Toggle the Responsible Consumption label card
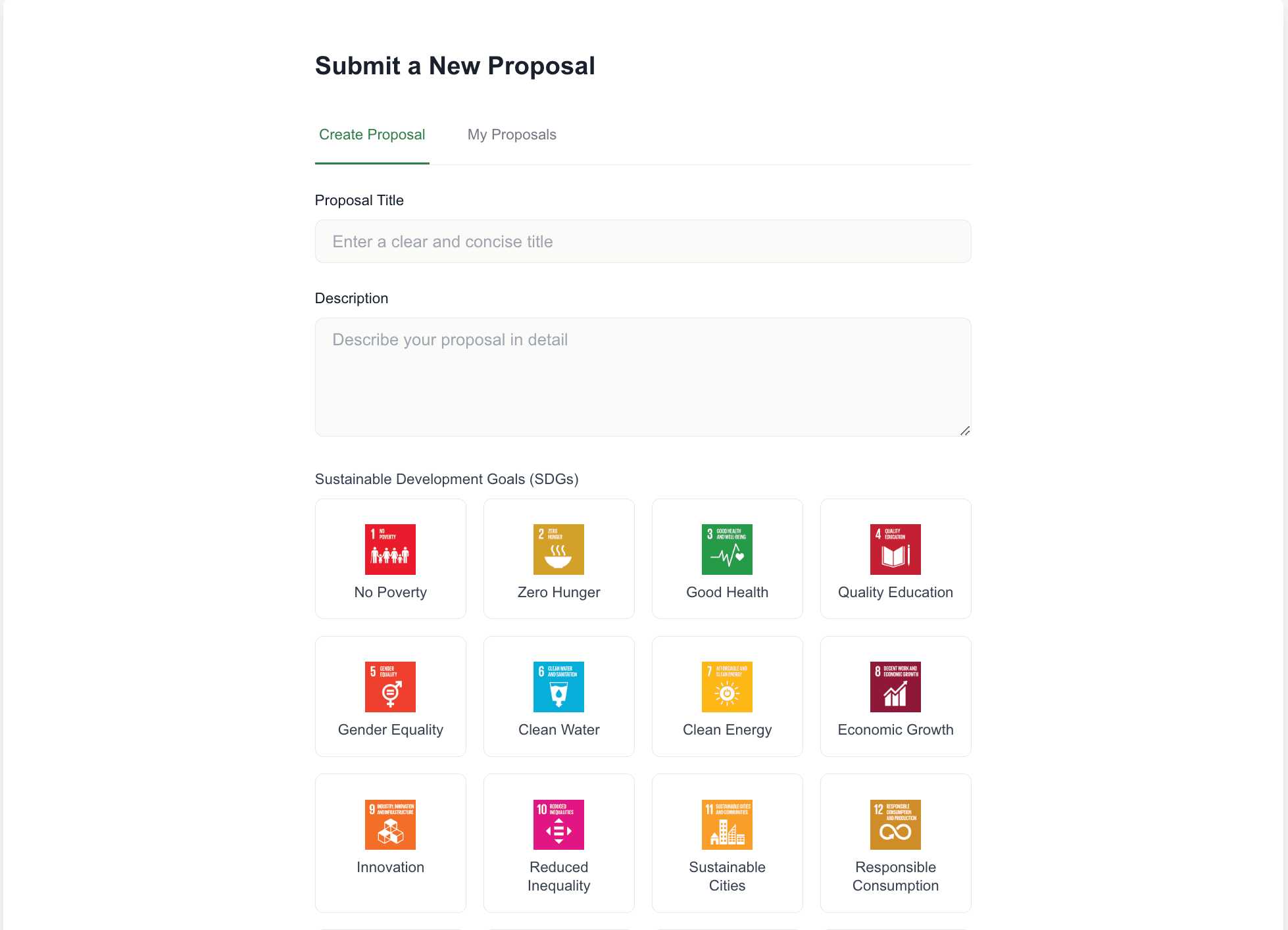This screenshot has height=930, width=1288. 895,843
